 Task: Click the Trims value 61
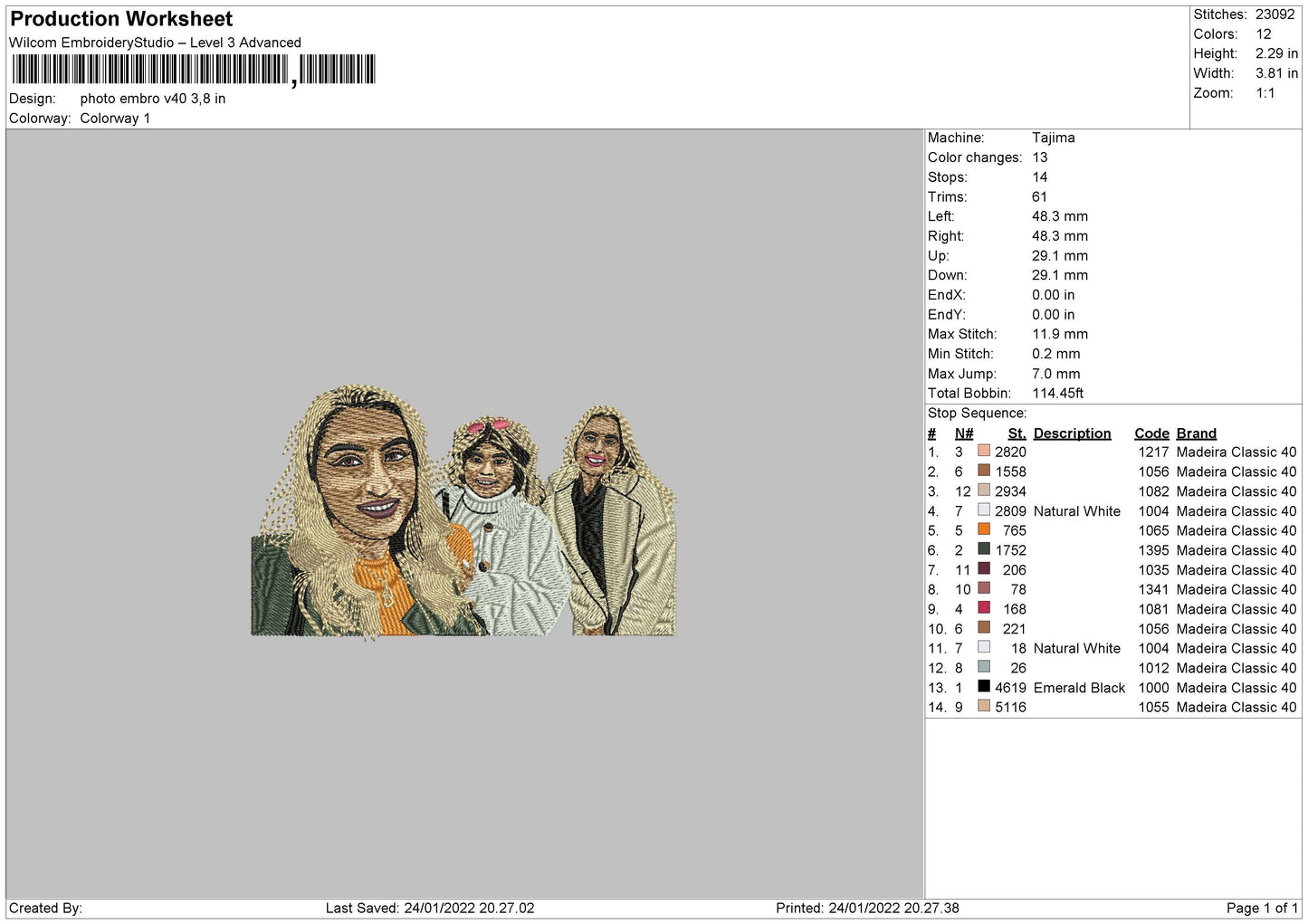tap(1039, 197)
